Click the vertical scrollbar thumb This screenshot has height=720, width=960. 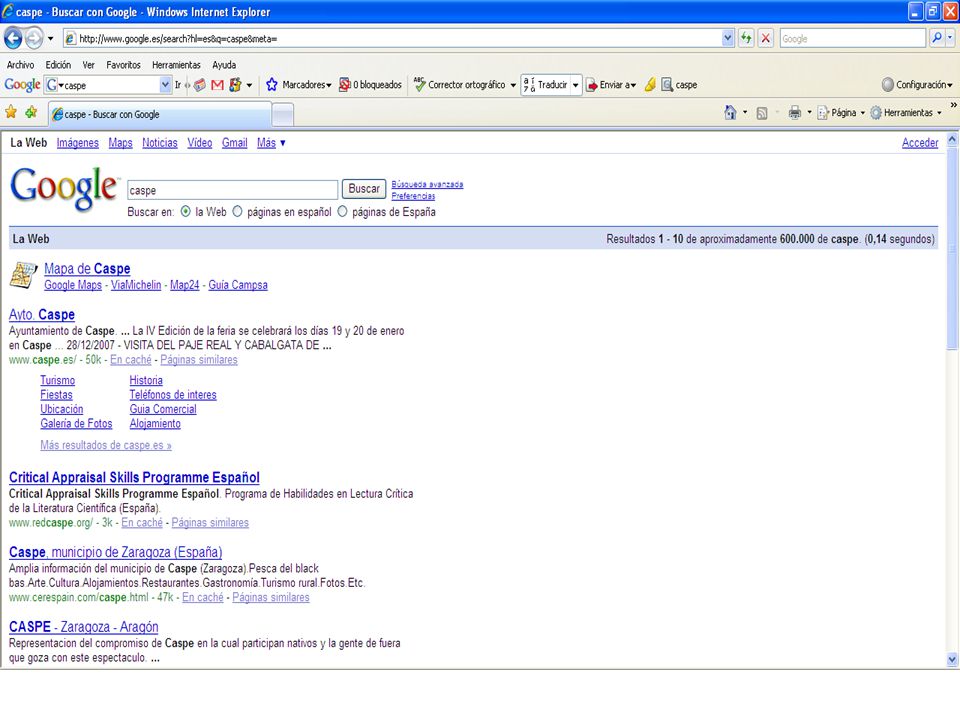click(x=951, y=248)
